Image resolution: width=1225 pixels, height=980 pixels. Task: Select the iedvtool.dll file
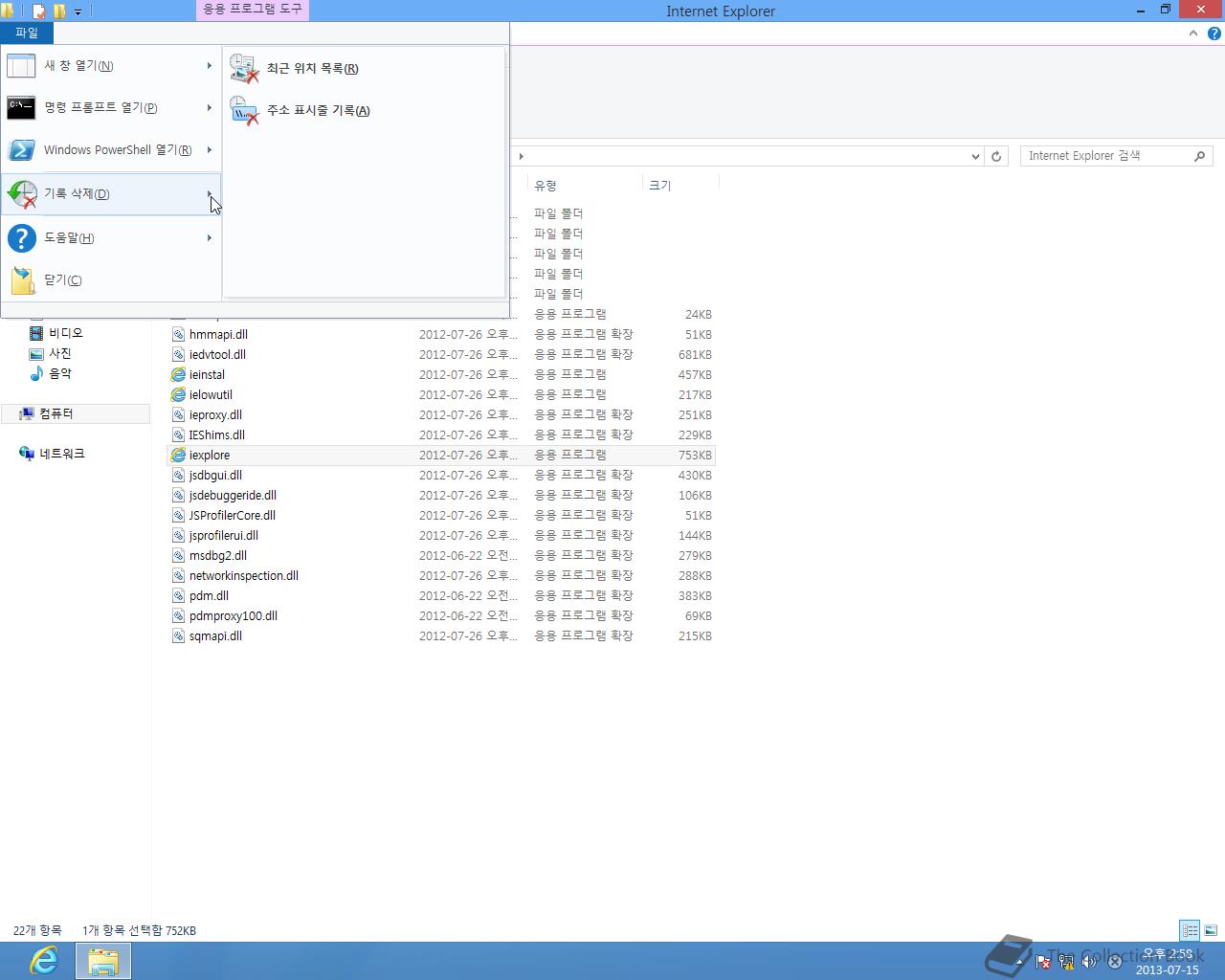217,355
